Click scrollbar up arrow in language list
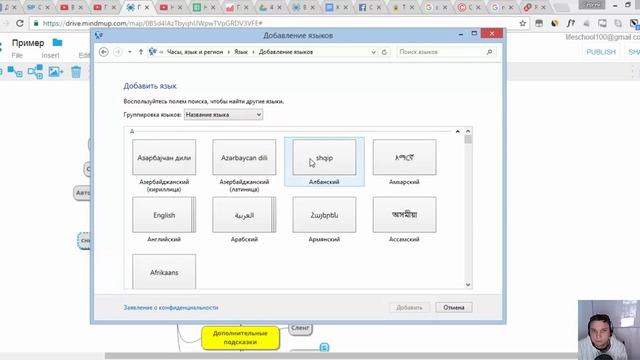This screenshot has height=360, width=640. pyautogui.click(x=468, y=131)
